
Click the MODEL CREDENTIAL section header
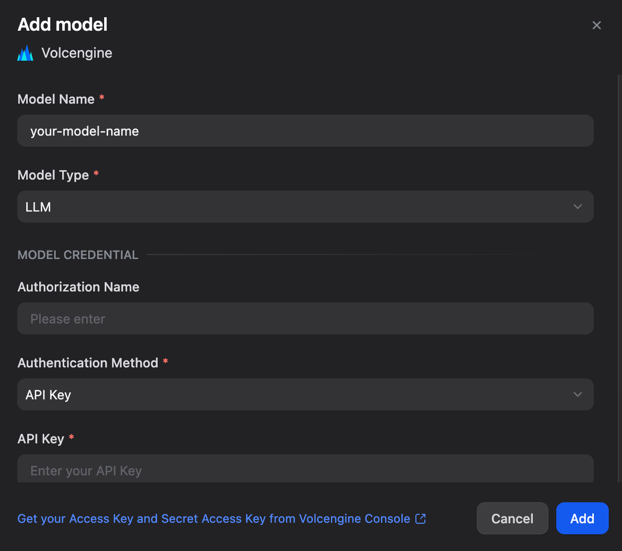point(78,255)
